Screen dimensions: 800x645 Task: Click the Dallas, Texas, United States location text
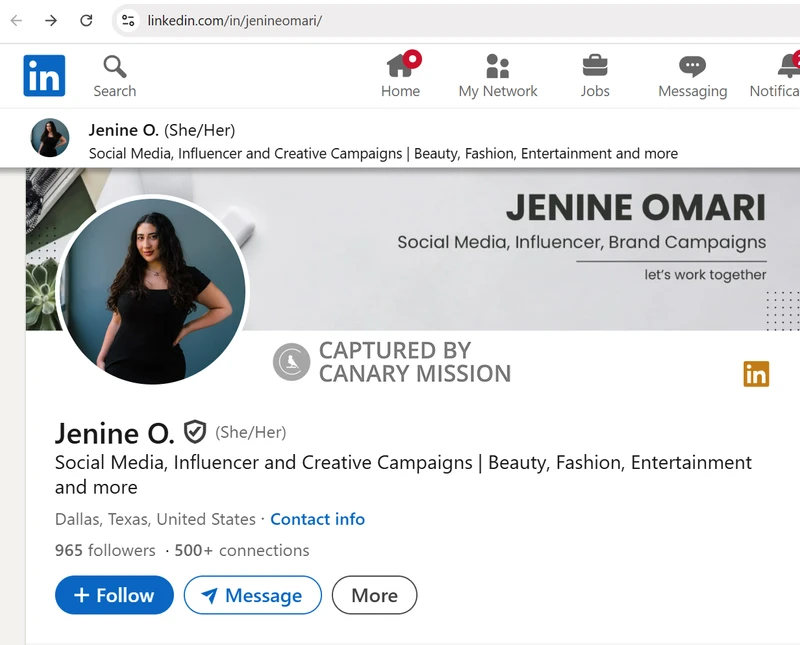(x=155, y=519)
